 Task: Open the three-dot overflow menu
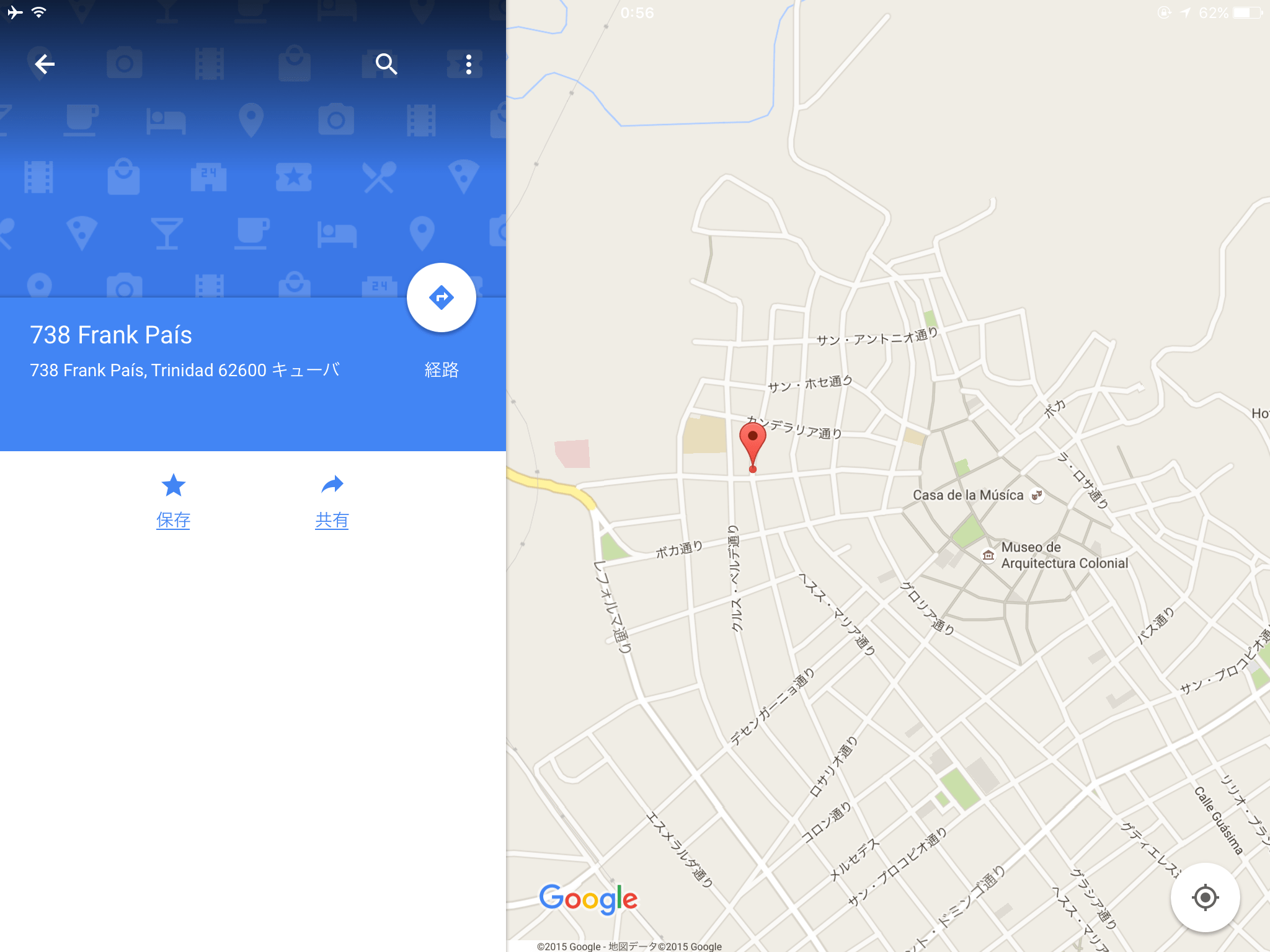(469, 64)
